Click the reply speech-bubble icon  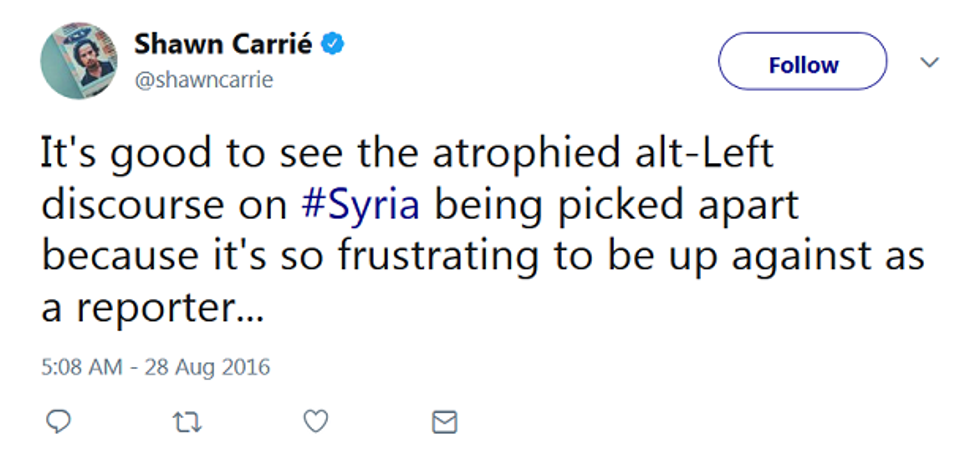coord(59,422)
